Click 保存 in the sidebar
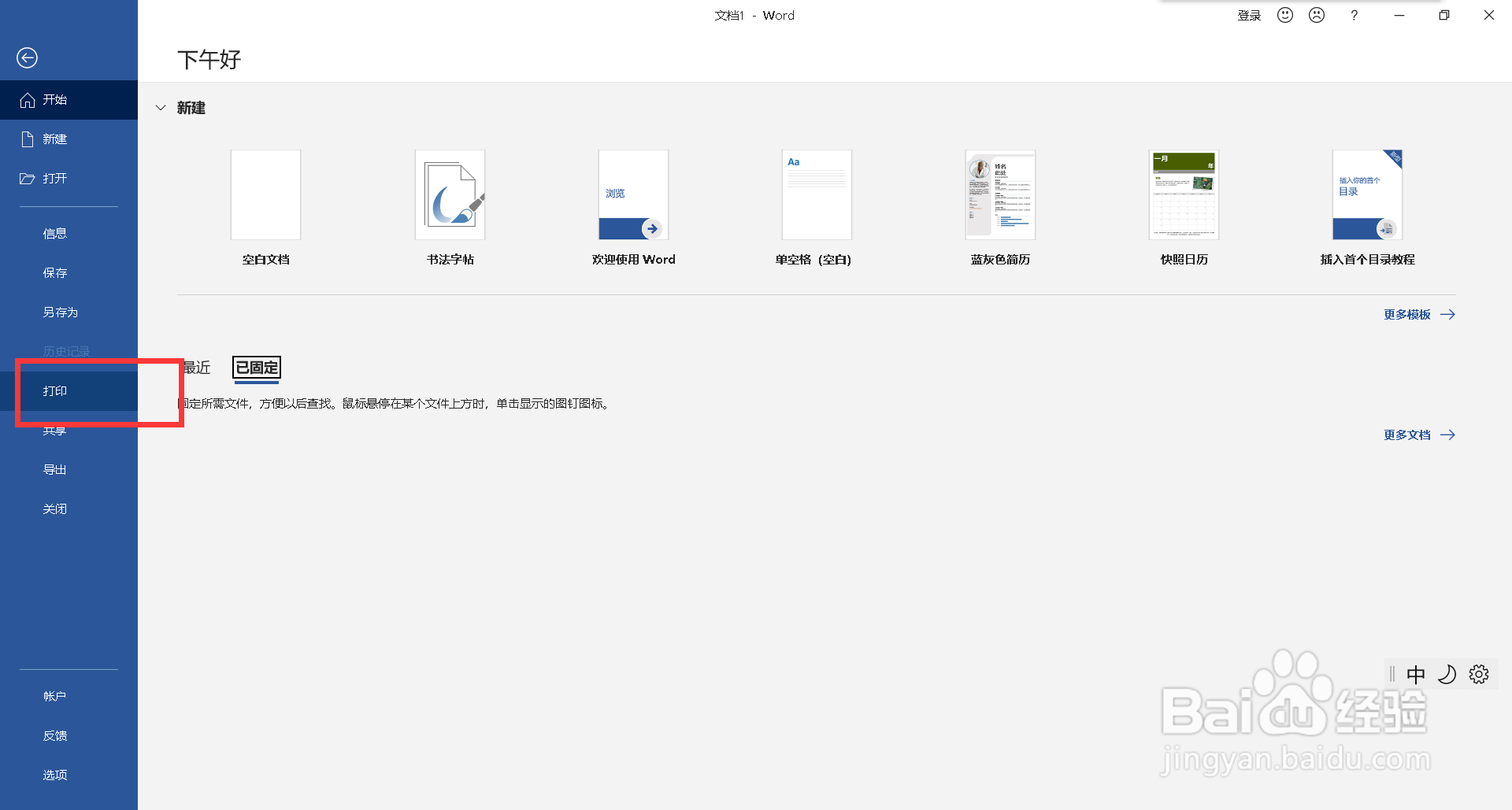The width and height of the screenshot is (1512, 810). pos(69,273)
